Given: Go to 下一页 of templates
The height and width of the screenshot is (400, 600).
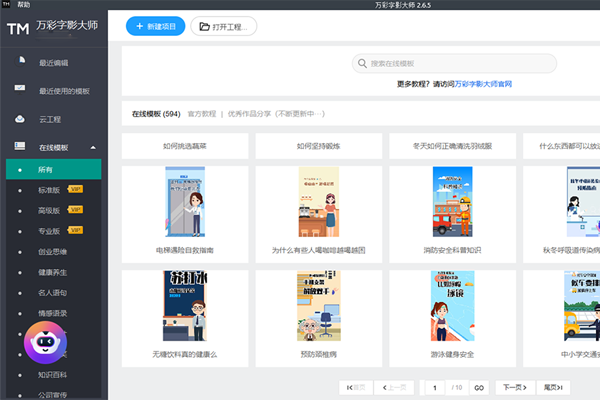Looking at the screenshot, I should point(515,387).
